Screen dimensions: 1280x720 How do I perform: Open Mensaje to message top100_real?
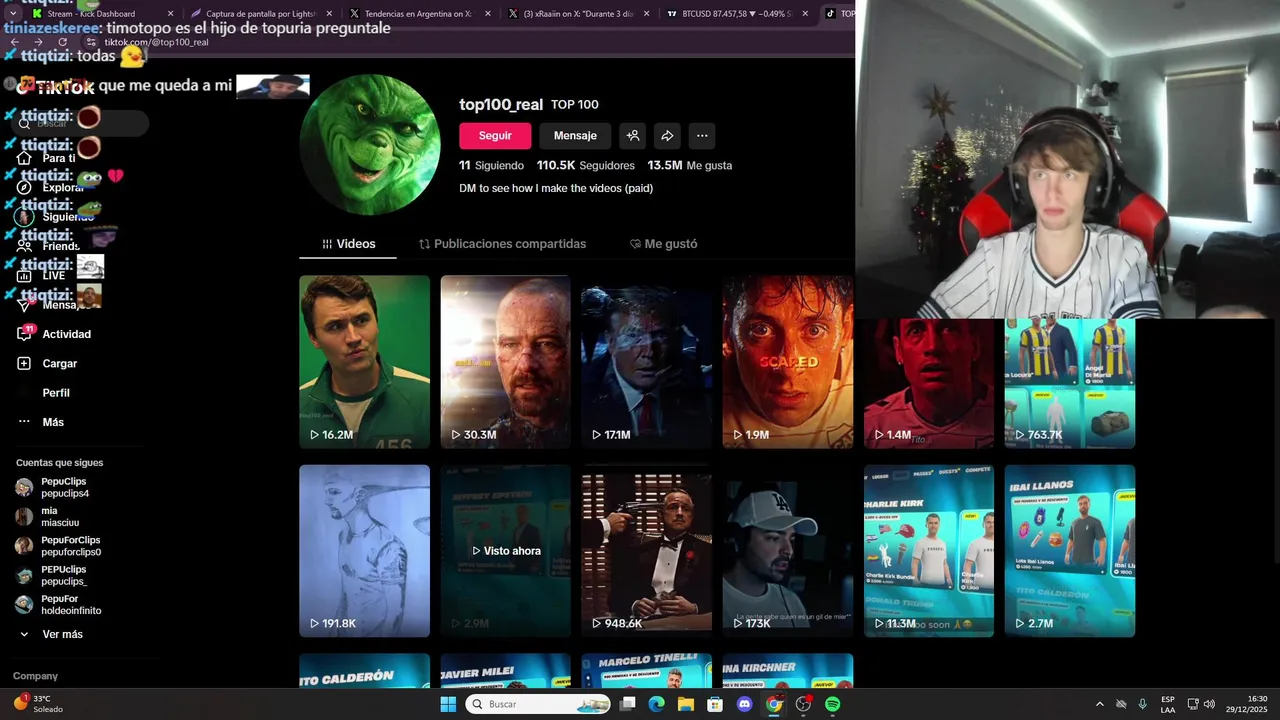click(575, 136)
